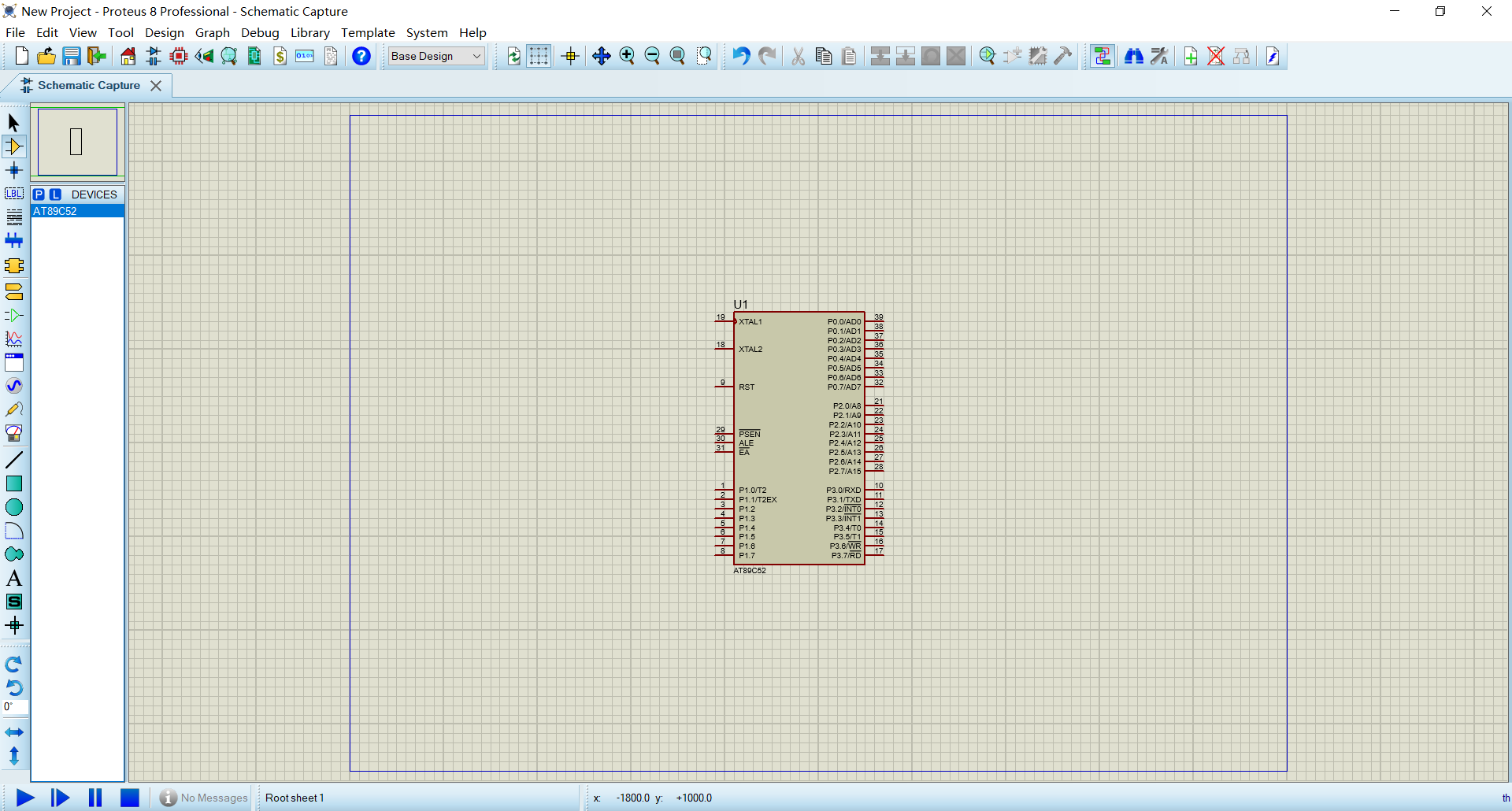Select the Terminals mode tool
The image size is (1512, 811).
[14, 292]
